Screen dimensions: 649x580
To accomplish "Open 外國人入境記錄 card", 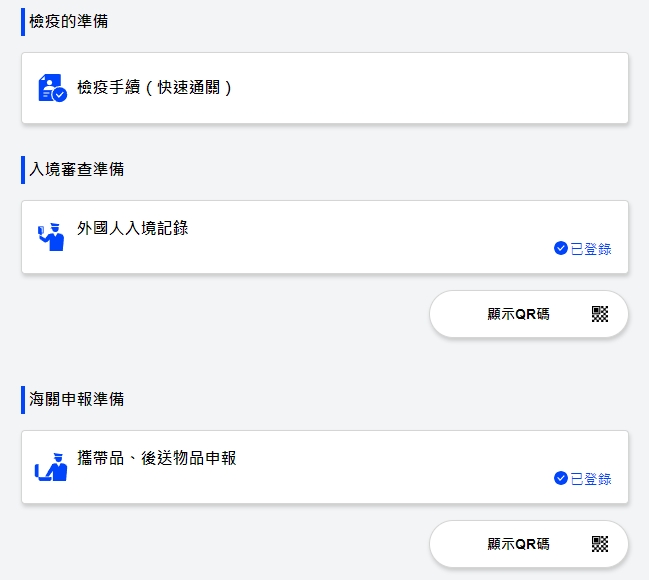I will [325, 237].
